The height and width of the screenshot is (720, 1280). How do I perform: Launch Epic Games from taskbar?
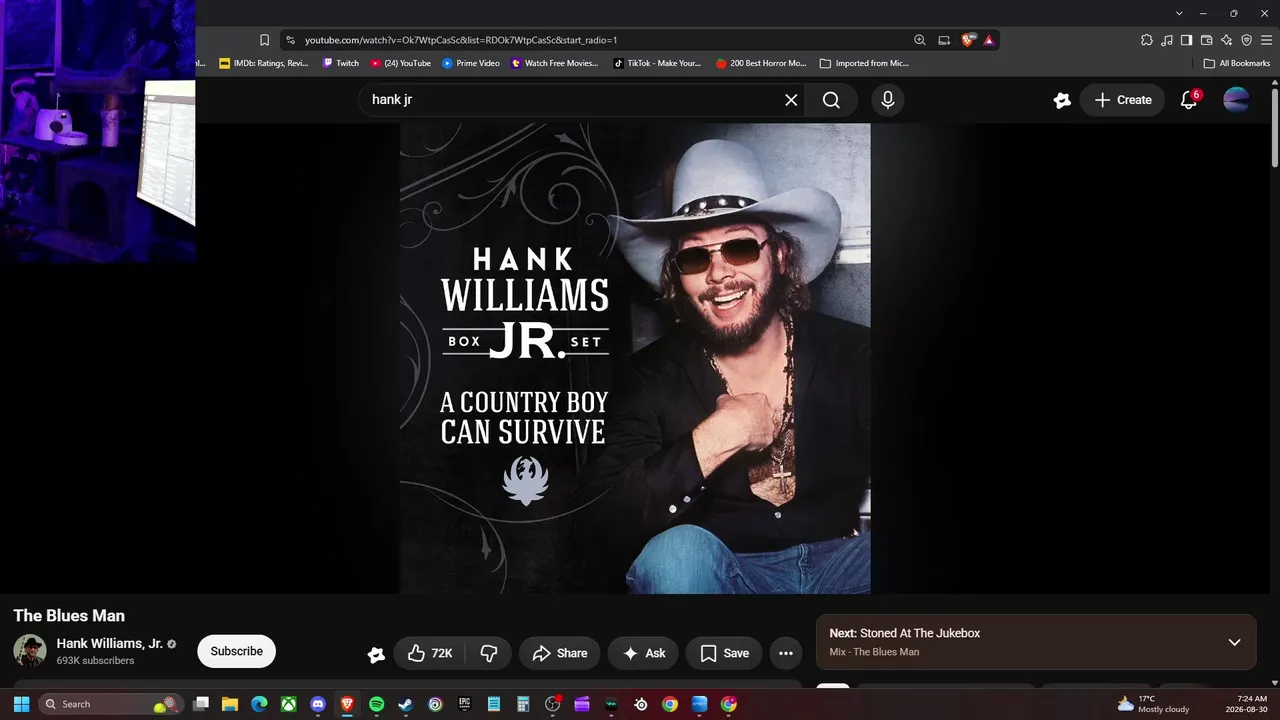(465, 704)
